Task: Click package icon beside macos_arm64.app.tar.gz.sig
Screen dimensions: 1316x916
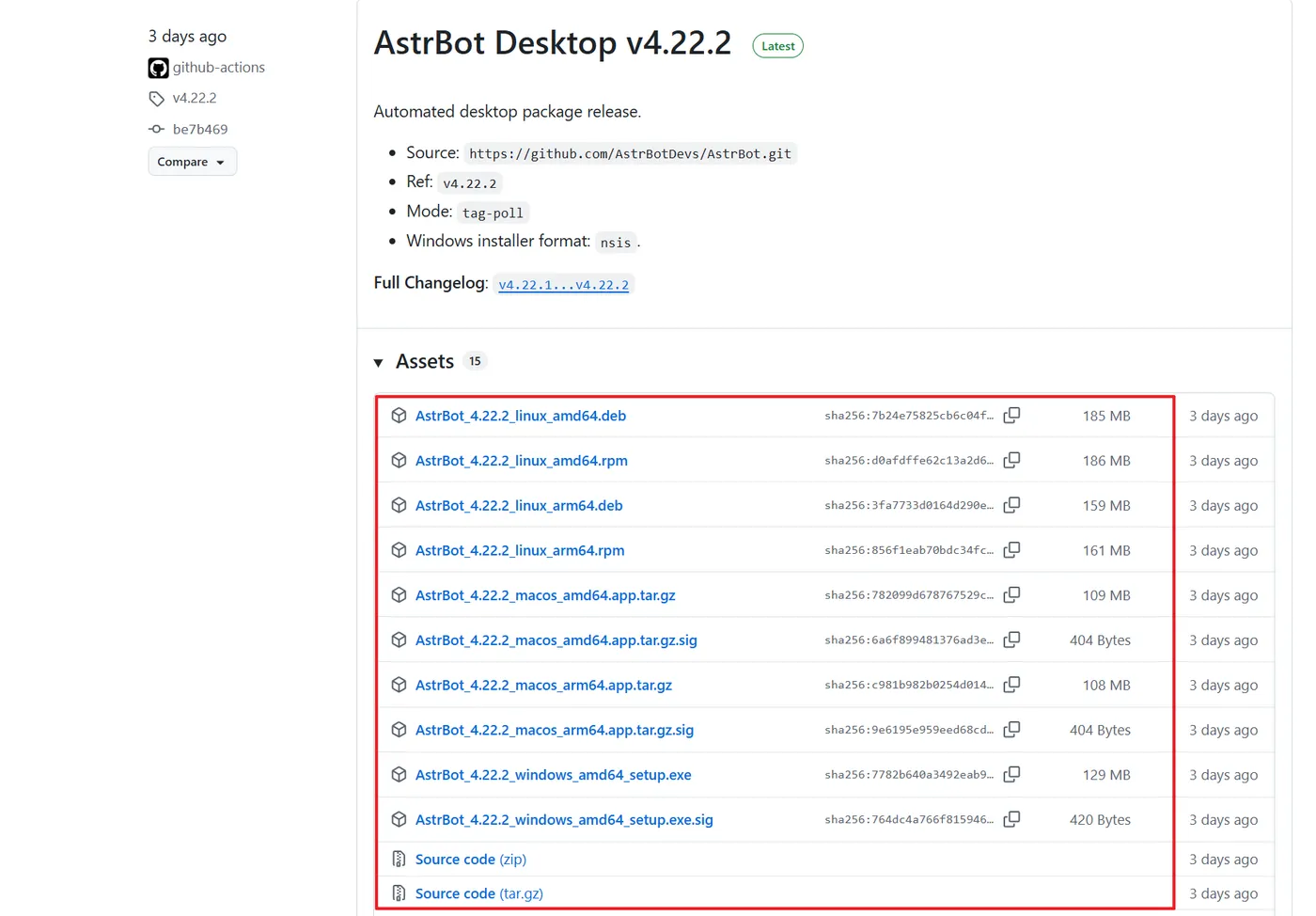Action: point(399,730)
